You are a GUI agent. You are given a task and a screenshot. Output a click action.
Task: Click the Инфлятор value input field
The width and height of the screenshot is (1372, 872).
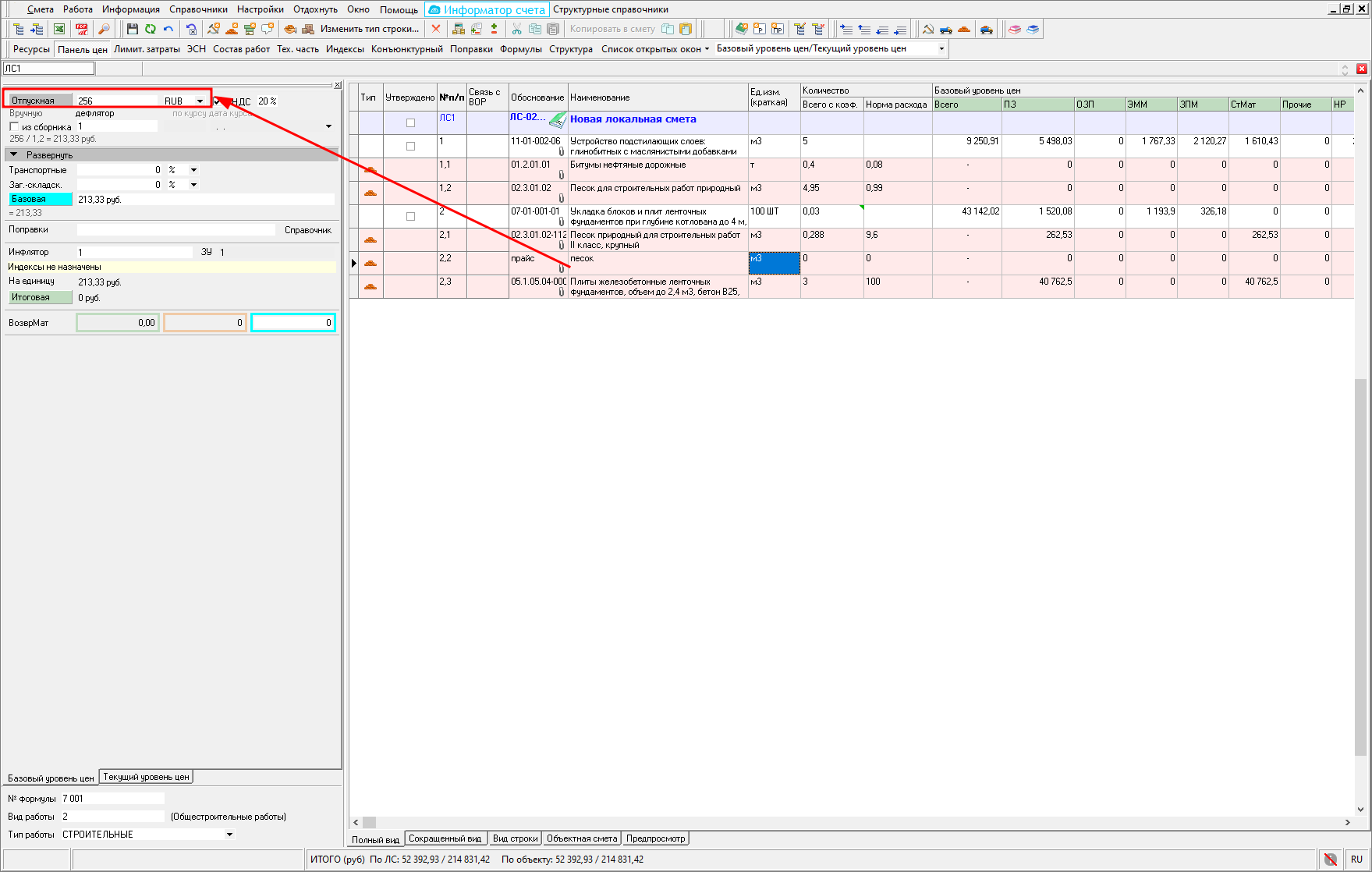[x=134, y=253]
